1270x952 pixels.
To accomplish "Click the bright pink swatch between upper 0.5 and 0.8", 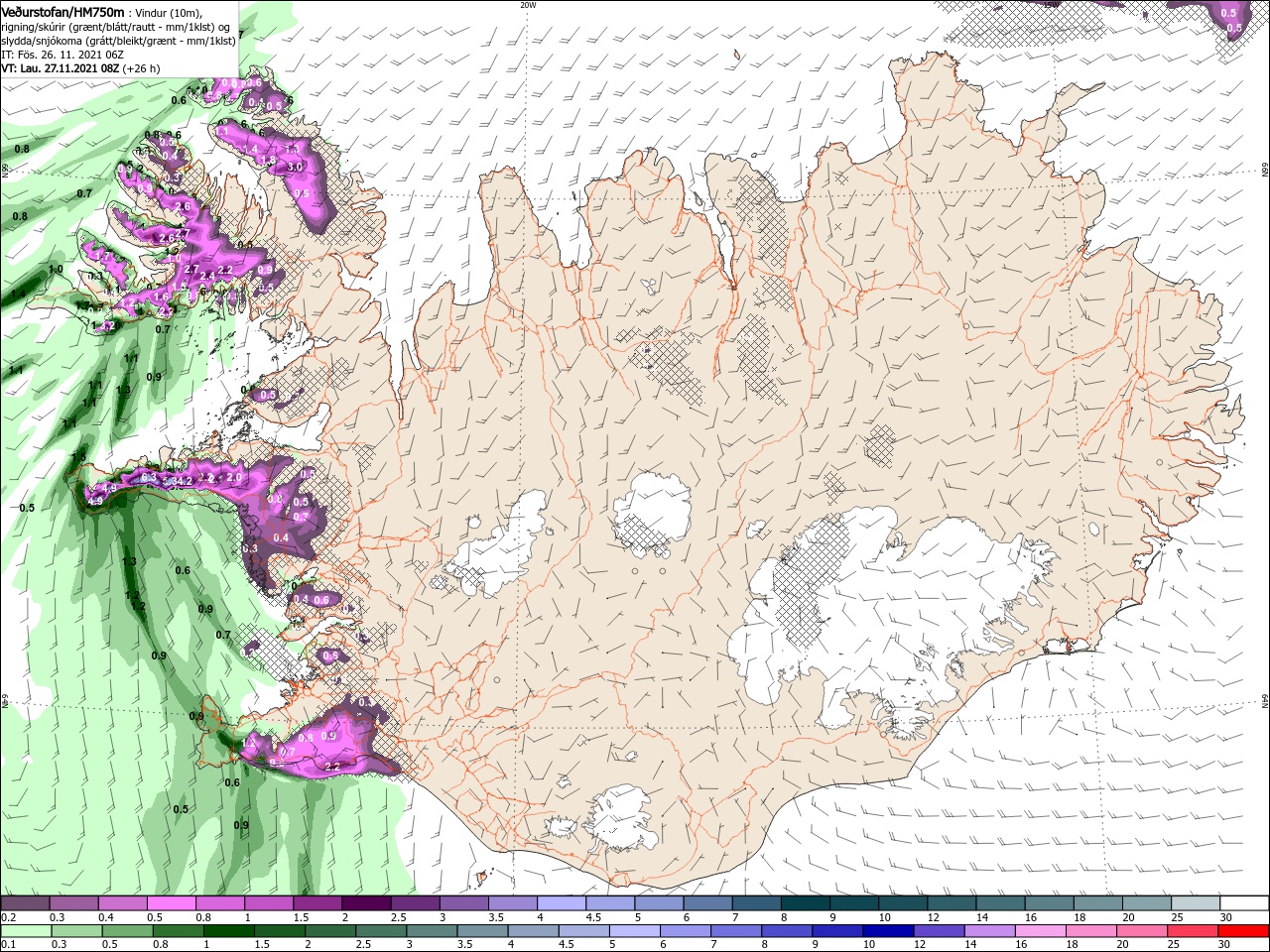I will 171,903.
